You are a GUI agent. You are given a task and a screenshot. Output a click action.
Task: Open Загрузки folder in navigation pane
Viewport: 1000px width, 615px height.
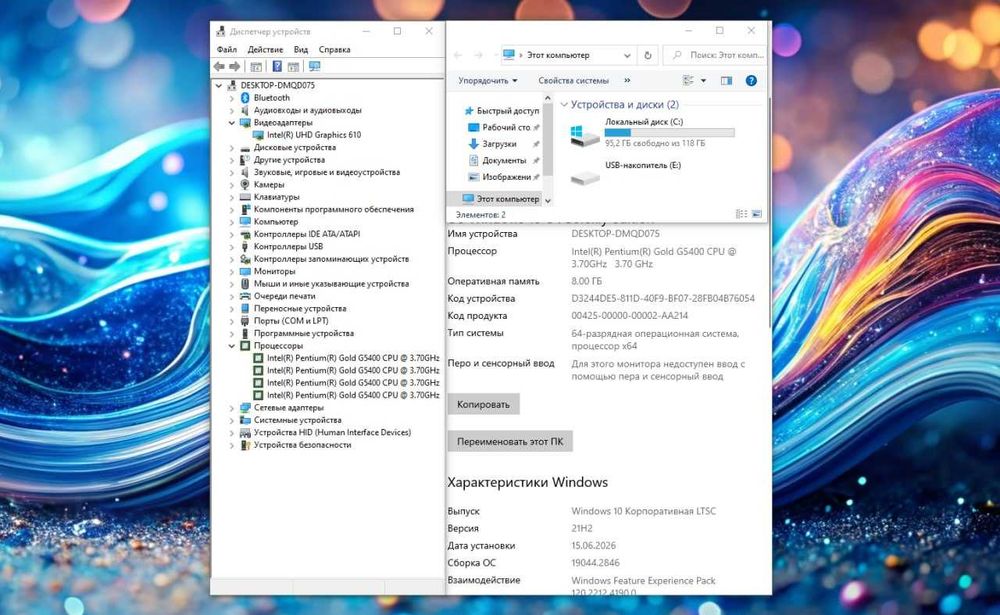(x=499, y=144)
